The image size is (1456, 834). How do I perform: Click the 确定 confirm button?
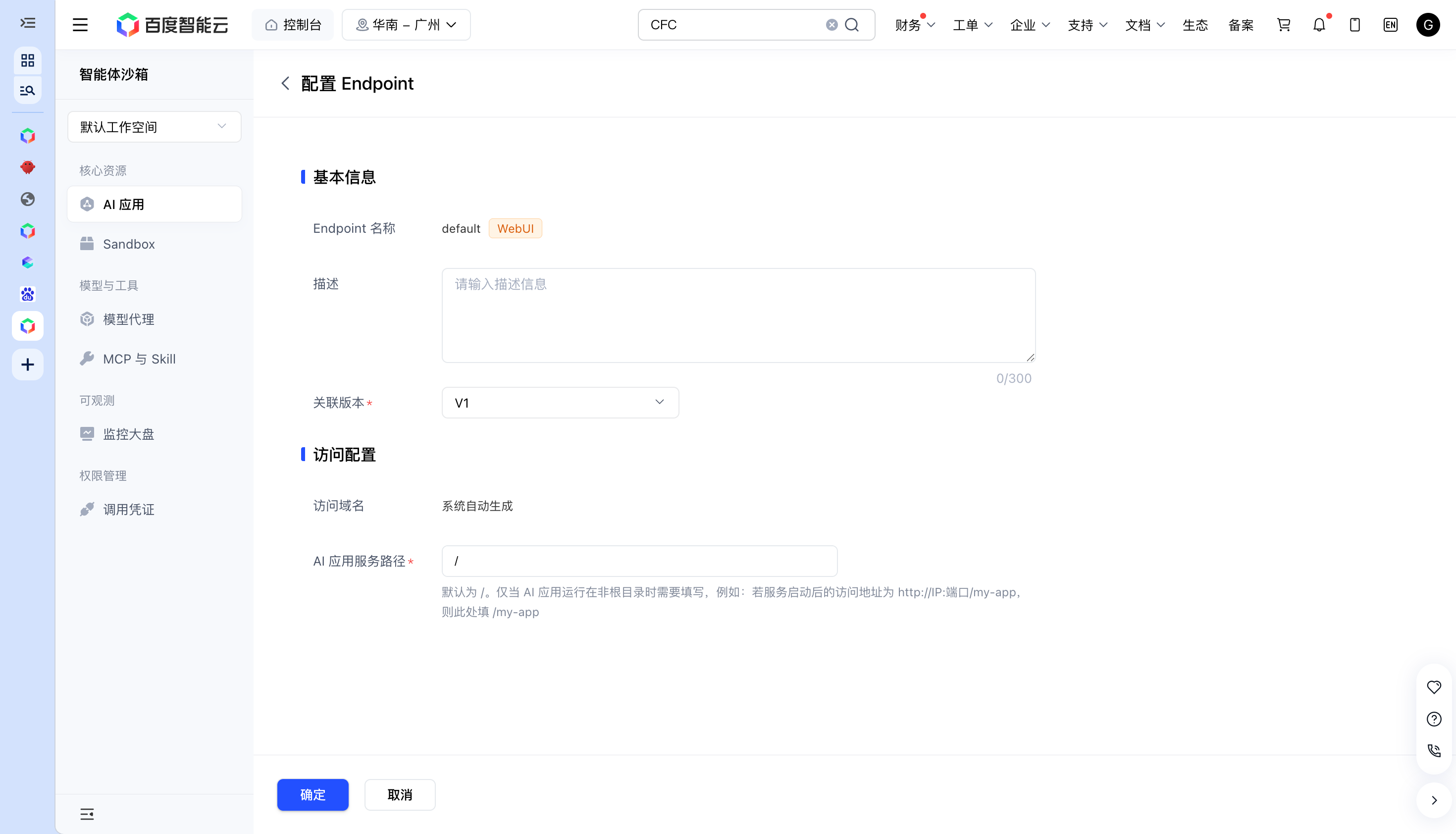[x=312, y=794]
